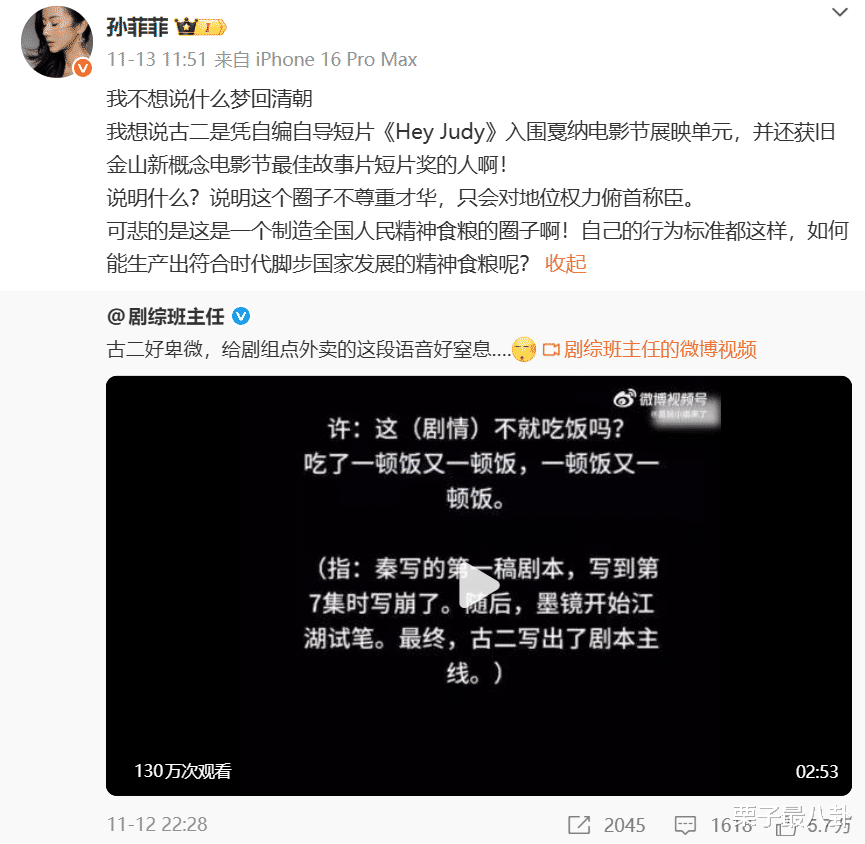Click the 02:53 video duration label
Image resolution: width=865 pixels, height=844 pixels.
(x=816, y=771)
